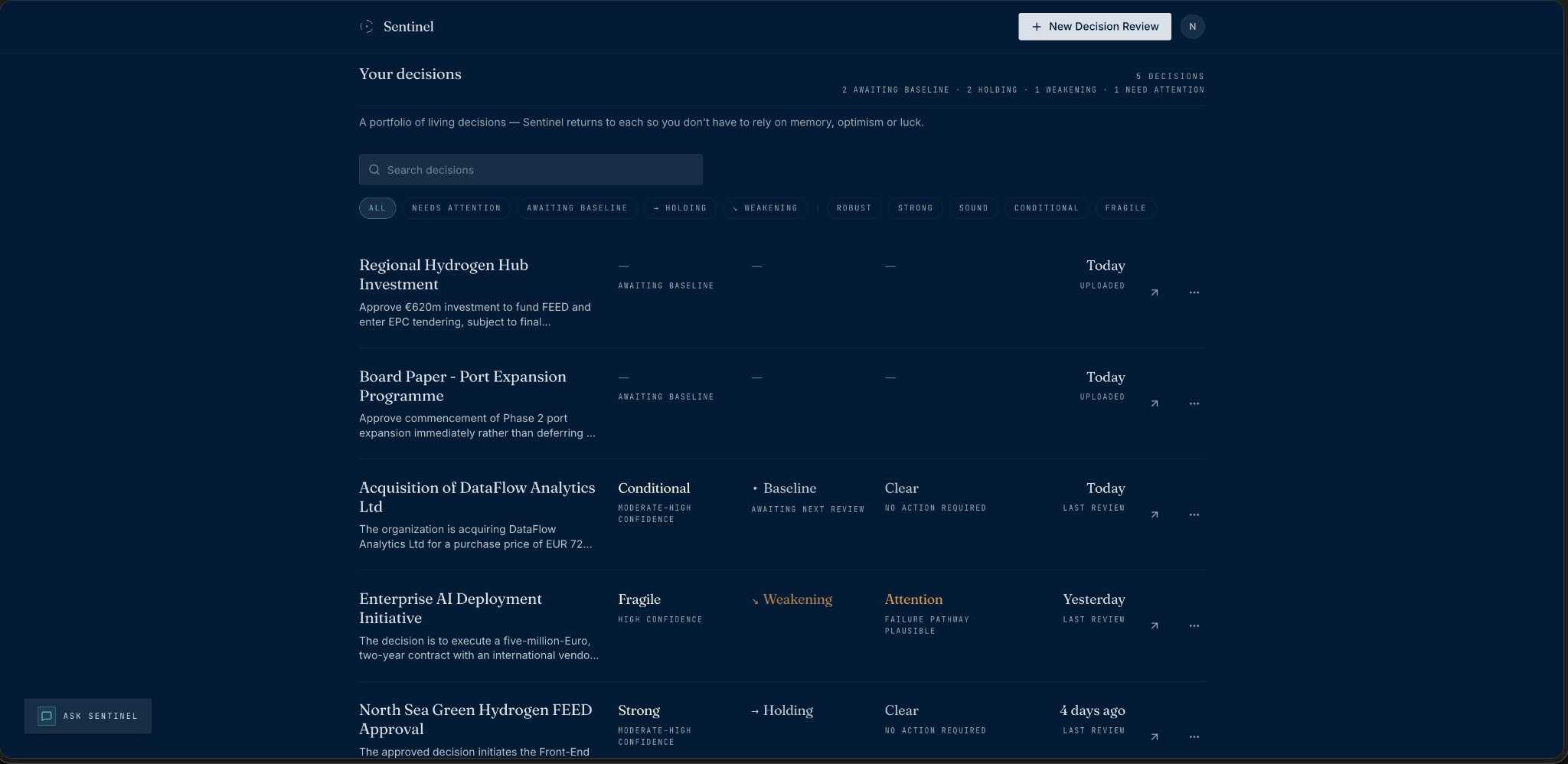
Task: Click the Conditional rating on DataFlow row
Action: point(654,488)
